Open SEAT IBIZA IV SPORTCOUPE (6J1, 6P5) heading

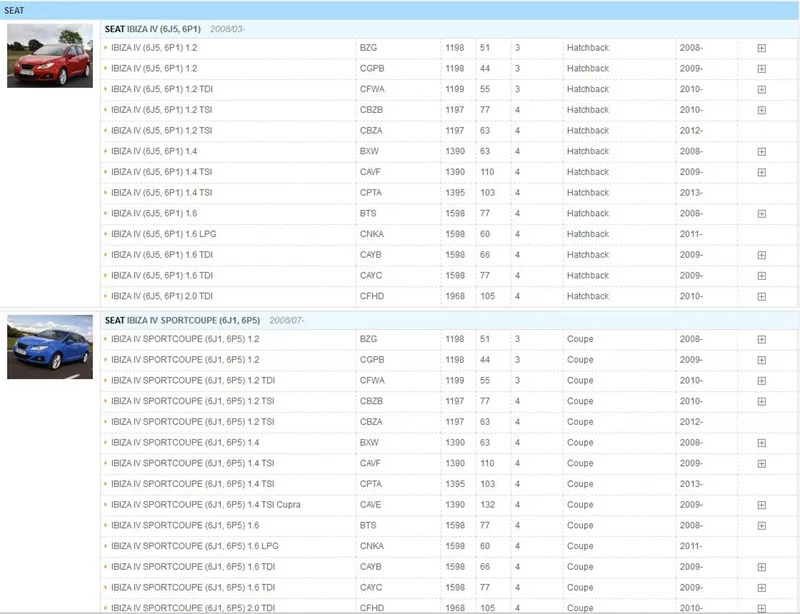tap(182, 321)
